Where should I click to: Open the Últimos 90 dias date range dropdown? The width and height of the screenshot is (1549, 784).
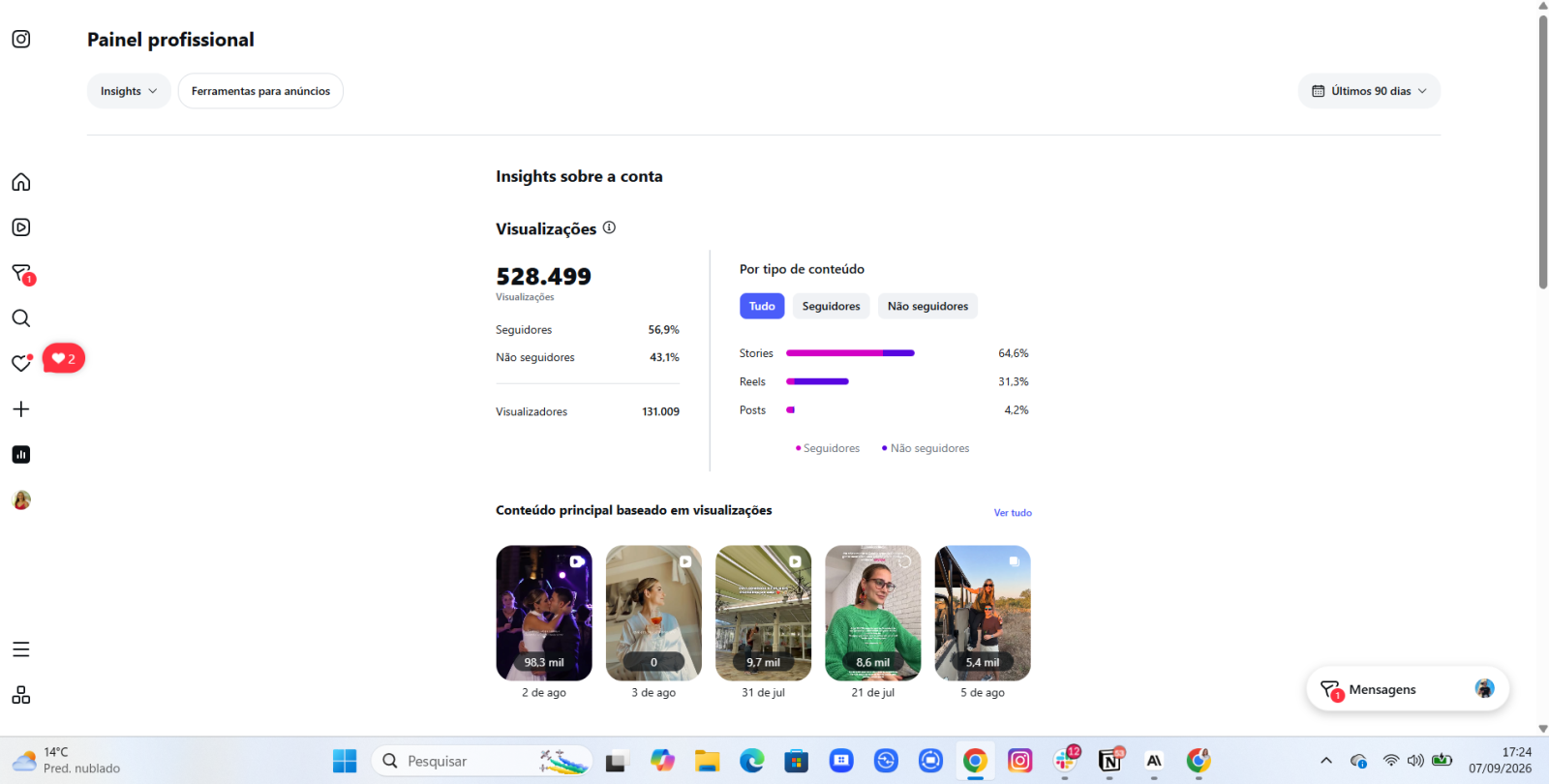[x=1369, y=91]
